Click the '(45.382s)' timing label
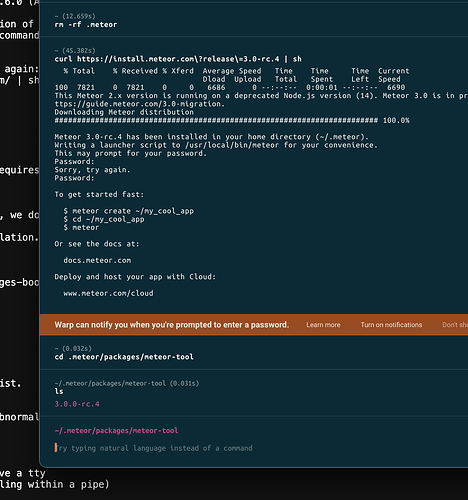 (79, 51)
